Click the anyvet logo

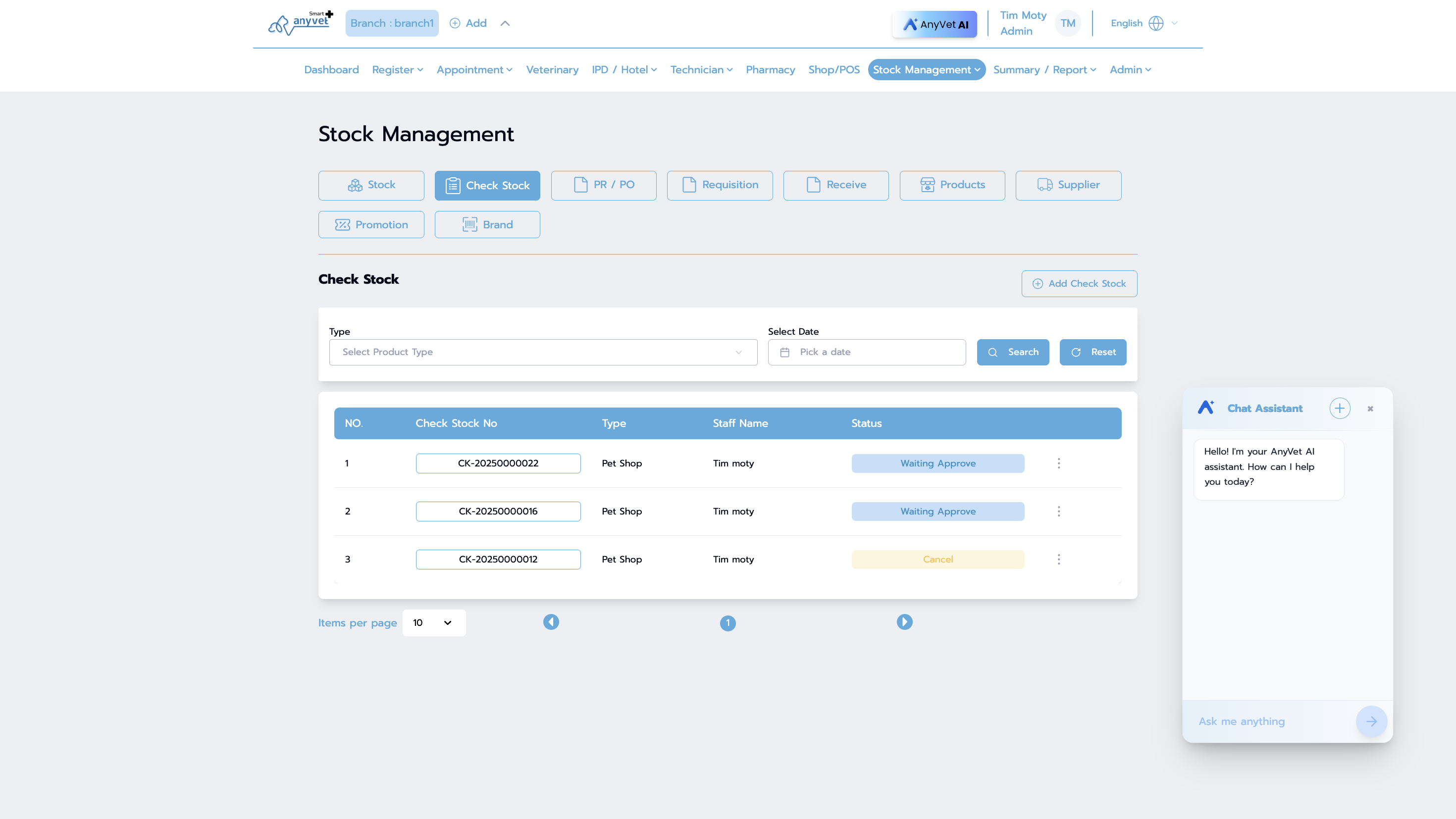coord(301,23)
